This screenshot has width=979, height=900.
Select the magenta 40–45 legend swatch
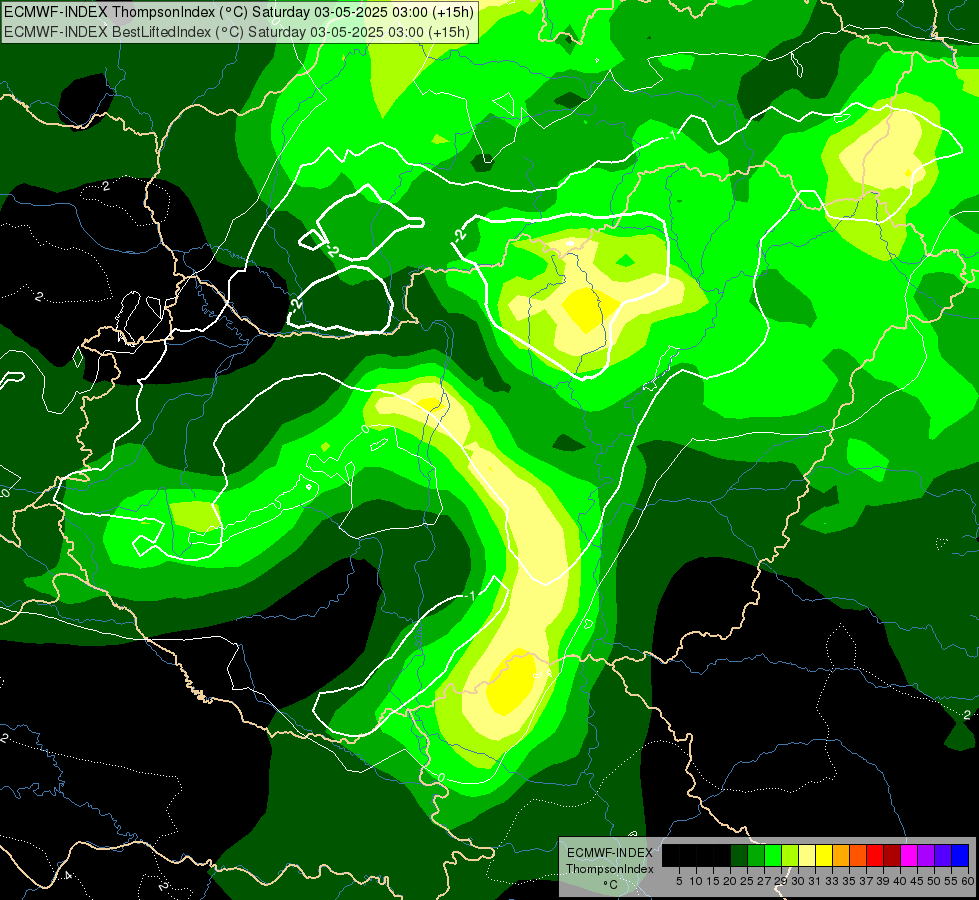tap(909, 855)
